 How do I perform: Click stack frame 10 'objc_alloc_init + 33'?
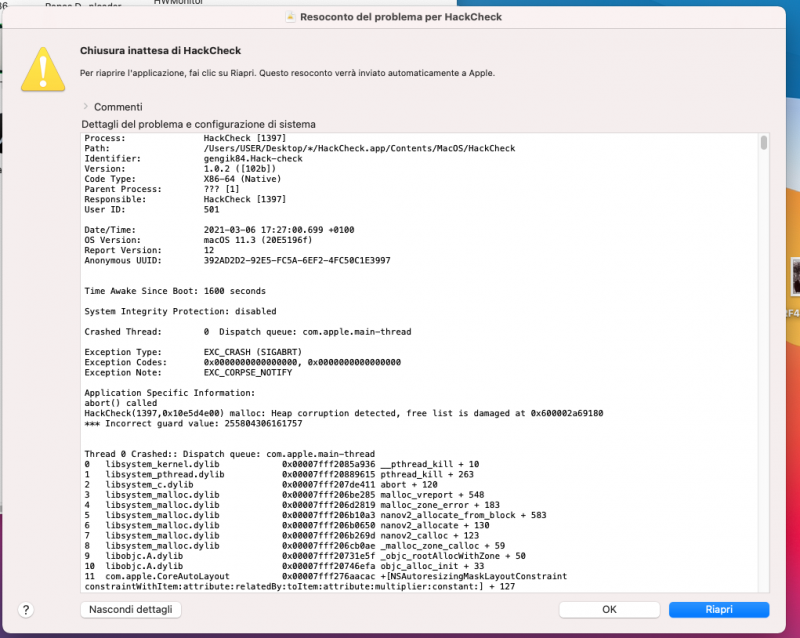click(x=284, y=567)
